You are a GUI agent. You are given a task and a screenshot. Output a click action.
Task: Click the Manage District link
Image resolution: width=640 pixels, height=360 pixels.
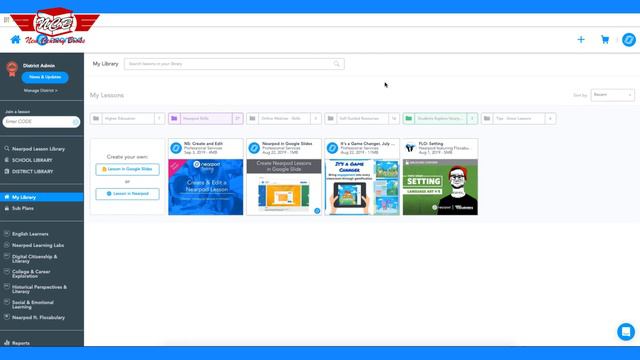coord(40,91)
